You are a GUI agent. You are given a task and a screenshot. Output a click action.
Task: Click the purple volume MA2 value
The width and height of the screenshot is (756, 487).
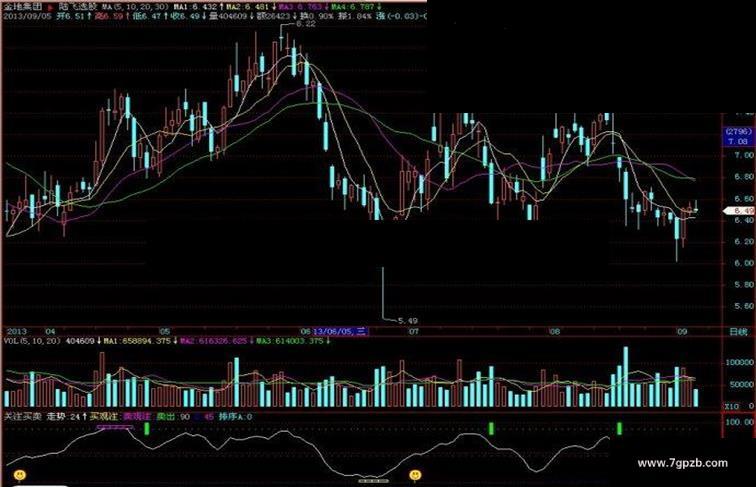click(216, 341)
